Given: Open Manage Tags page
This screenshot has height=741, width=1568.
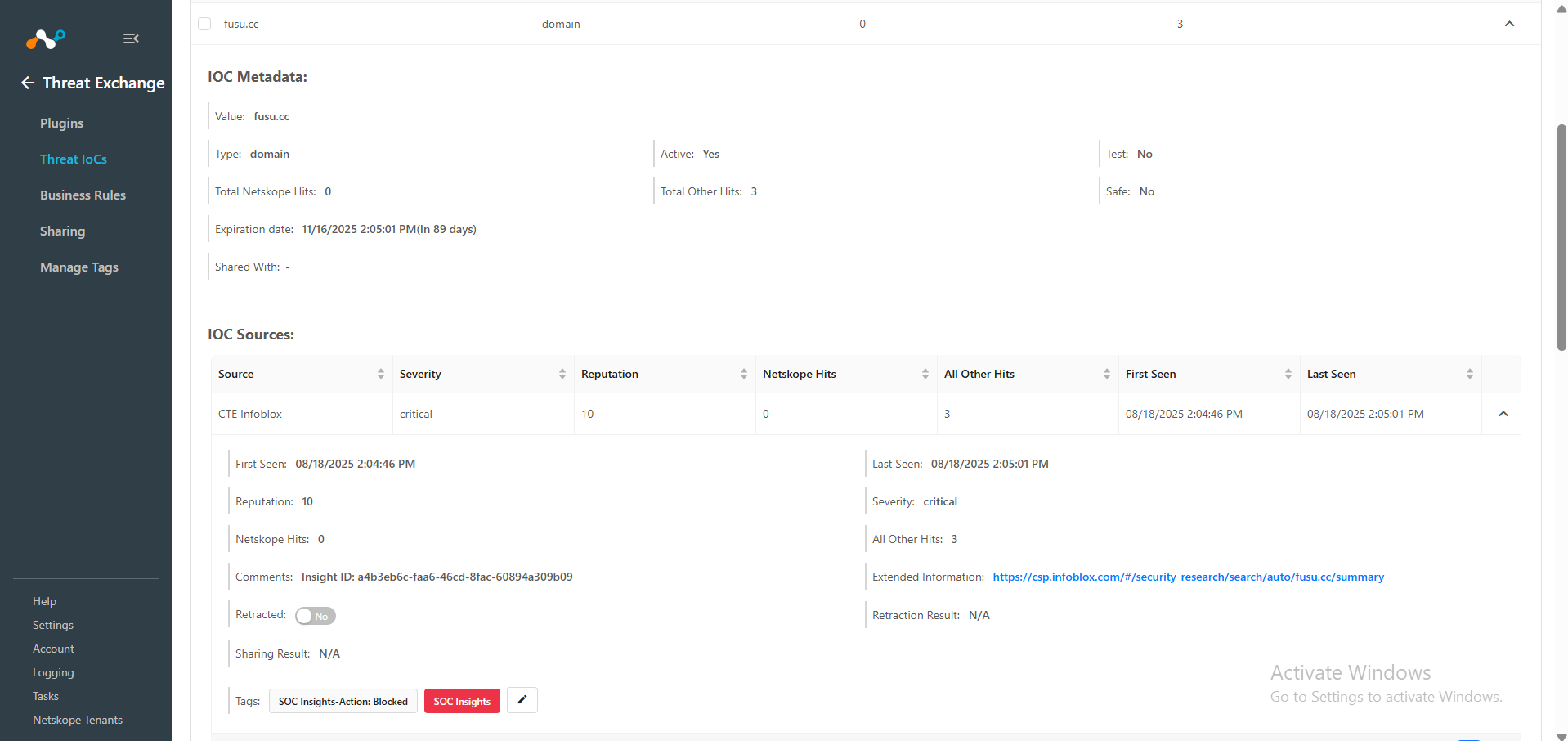Looking at the screenshot, I should click(x=79, y=267).
